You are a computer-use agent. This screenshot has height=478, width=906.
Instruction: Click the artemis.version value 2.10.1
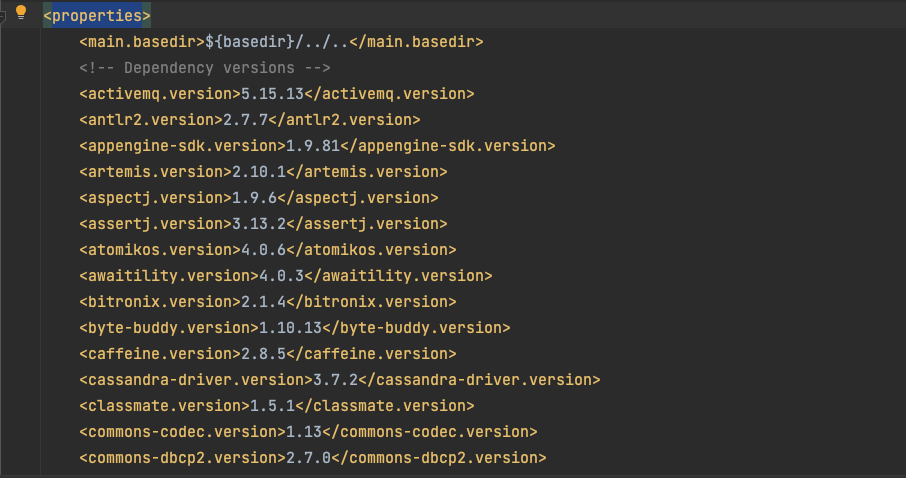[x=259, y=172]
